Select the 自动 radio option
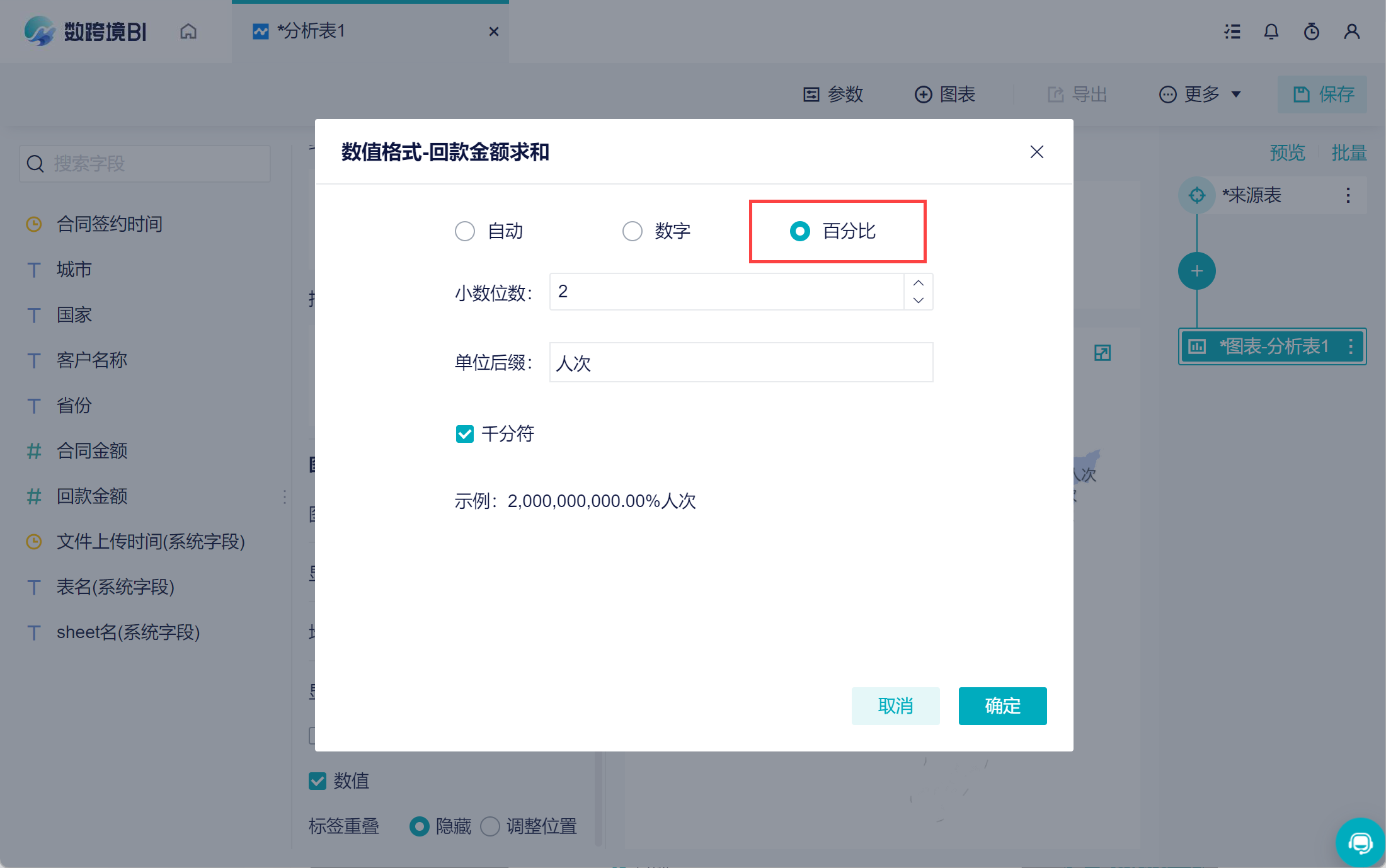1386x868 pixels. pyautogui.click(x=465, y=231)
